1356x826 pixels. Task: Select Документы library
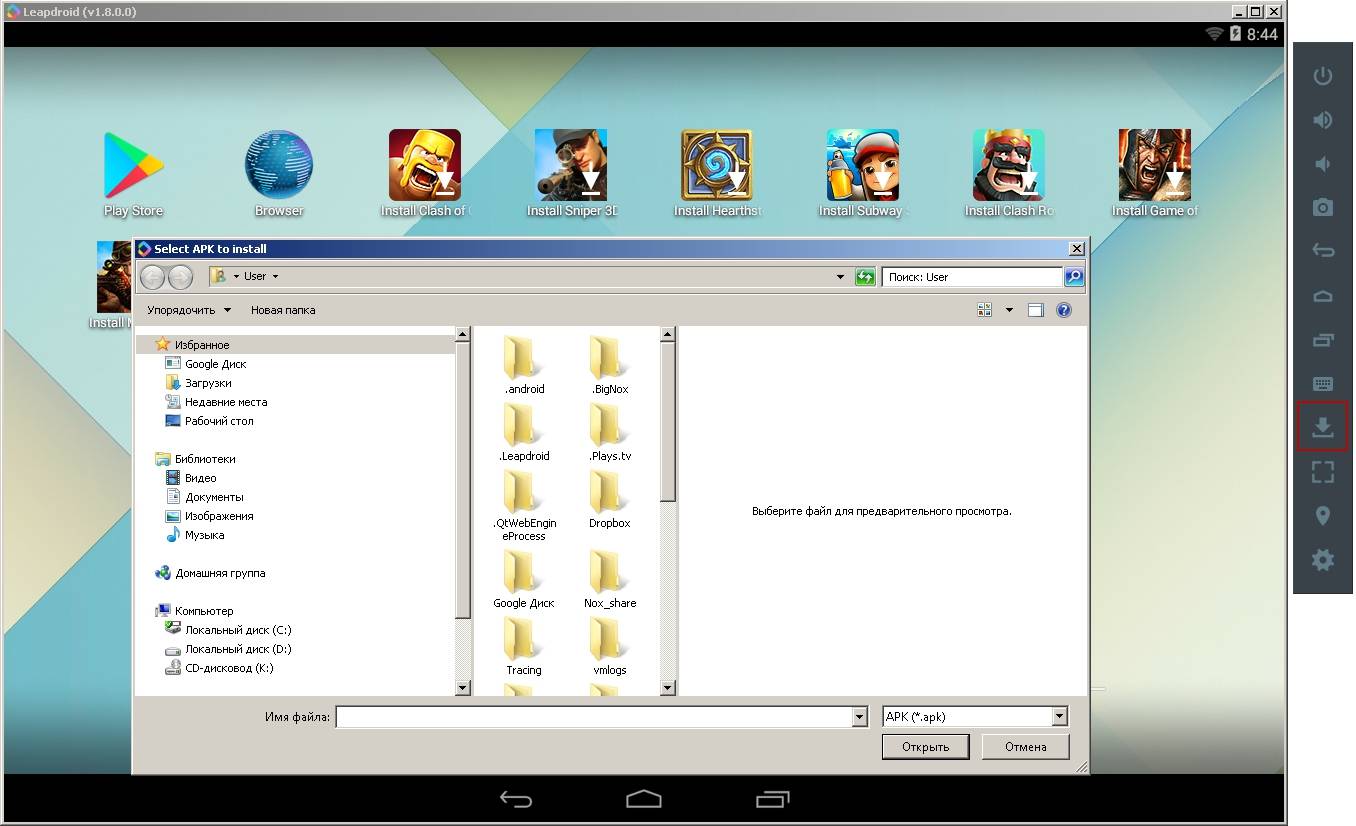(x=214, y=497)
